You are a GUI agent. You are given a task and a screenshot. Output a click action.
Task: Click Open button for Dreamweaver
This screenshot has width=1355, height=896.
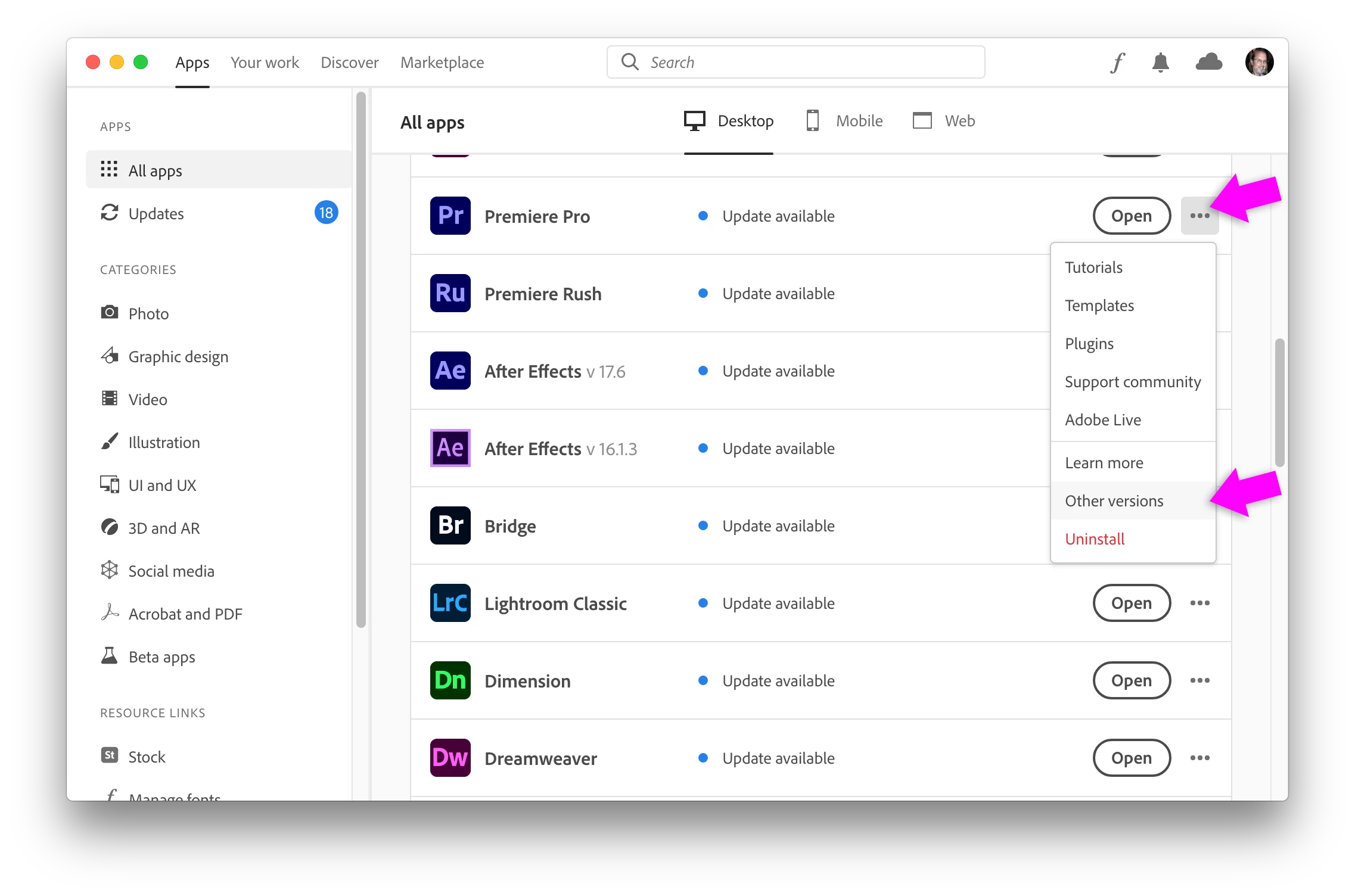[1131, 758]
